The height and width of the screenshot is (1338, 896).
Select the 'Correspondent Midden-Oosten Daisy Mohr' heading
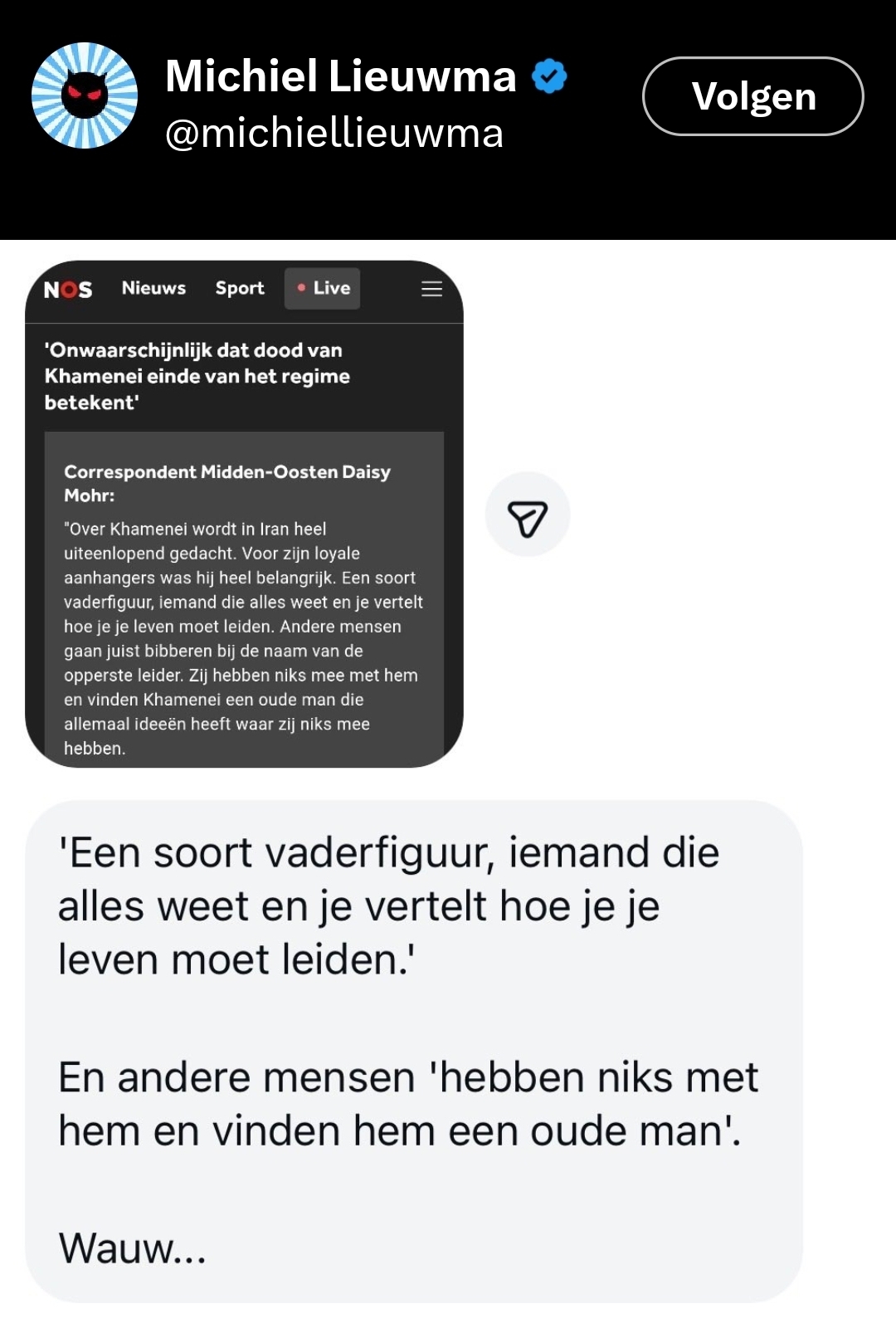coord(227,483)
